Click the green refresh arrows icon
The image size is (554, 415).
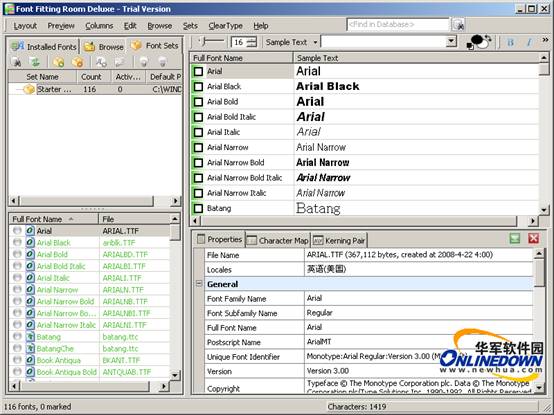pos(35,62)
